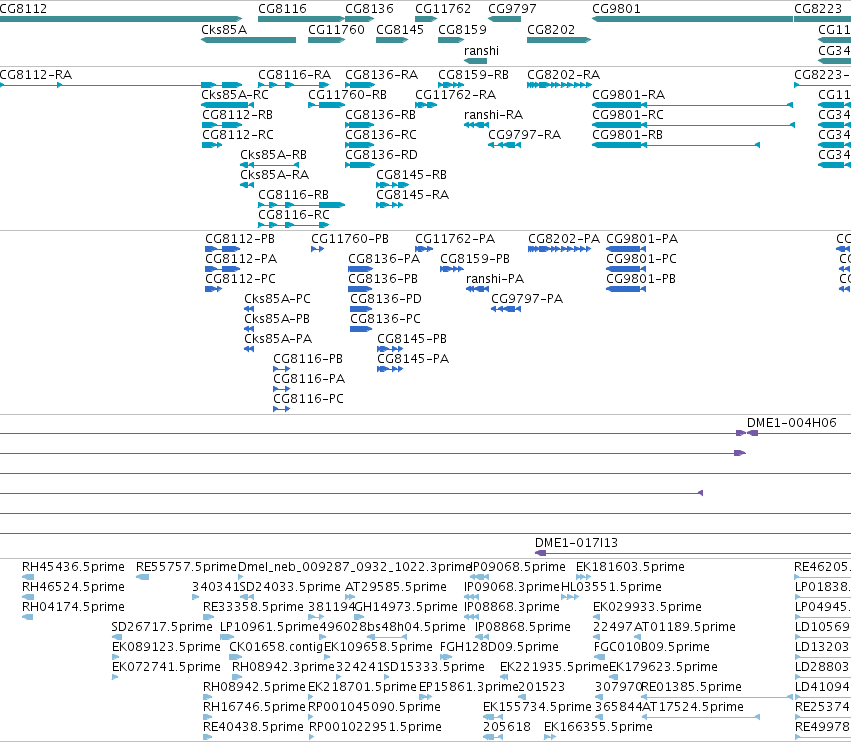
Task: Select EST EK181603.5prime
Action: tap(630, 567)
